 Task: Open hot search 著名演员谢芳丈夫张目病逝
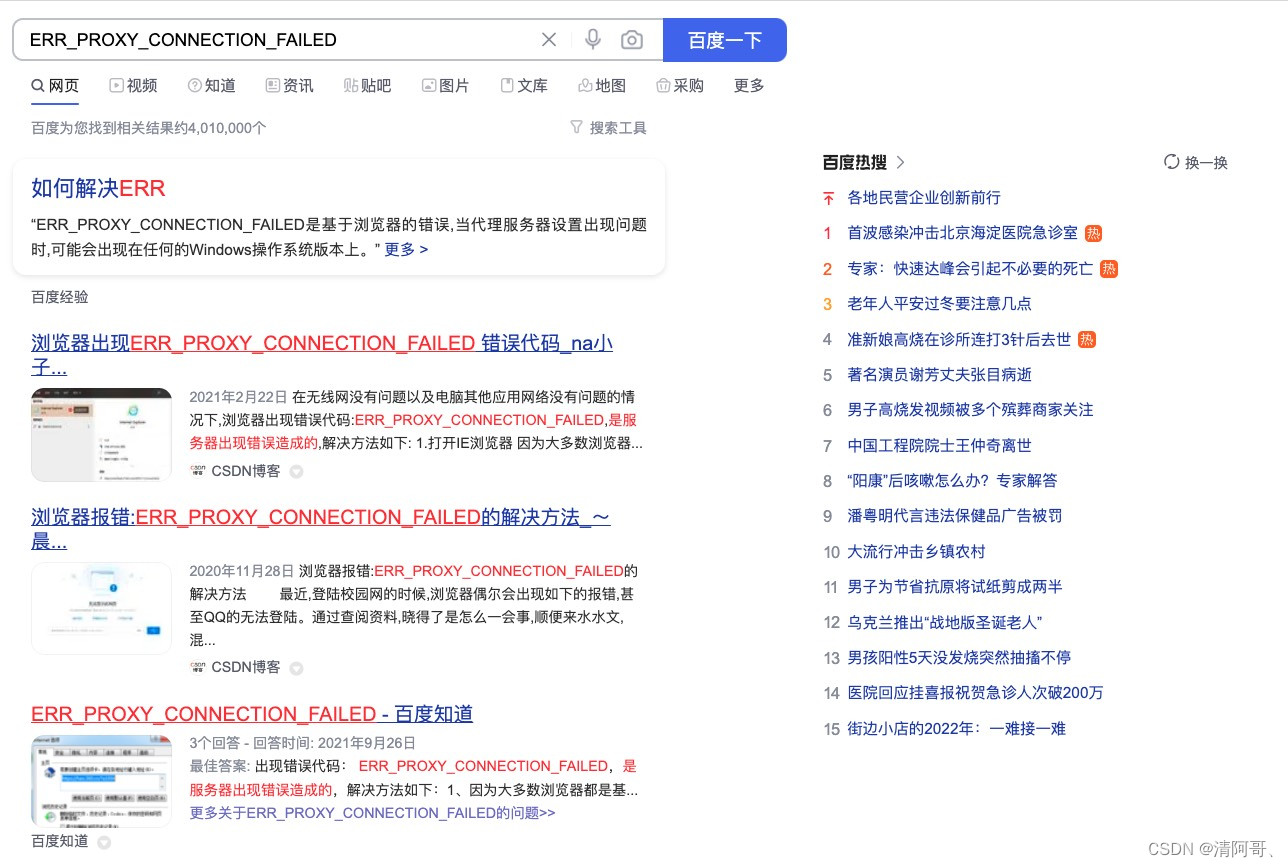tap(939, 375)
